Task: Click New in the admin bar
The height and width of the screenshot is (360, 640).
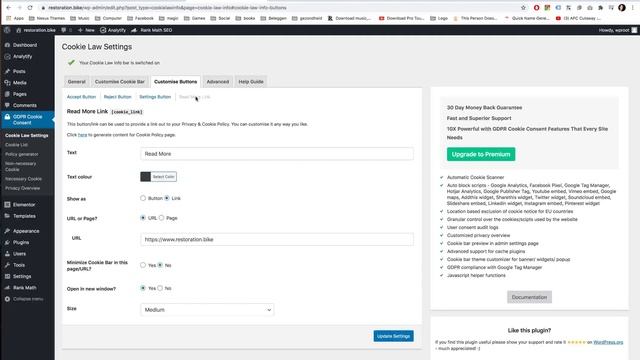Action: [x=86, y=30]
